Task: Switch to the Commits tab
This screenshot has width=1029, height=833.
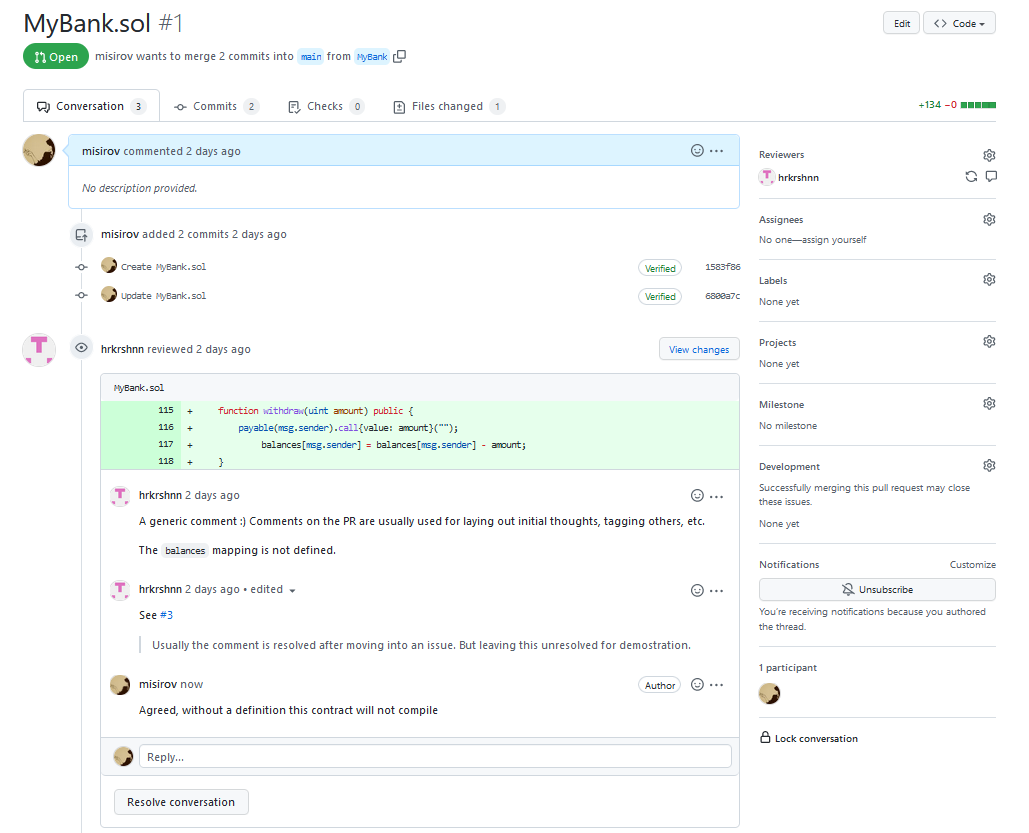Action: pos(215,106)
